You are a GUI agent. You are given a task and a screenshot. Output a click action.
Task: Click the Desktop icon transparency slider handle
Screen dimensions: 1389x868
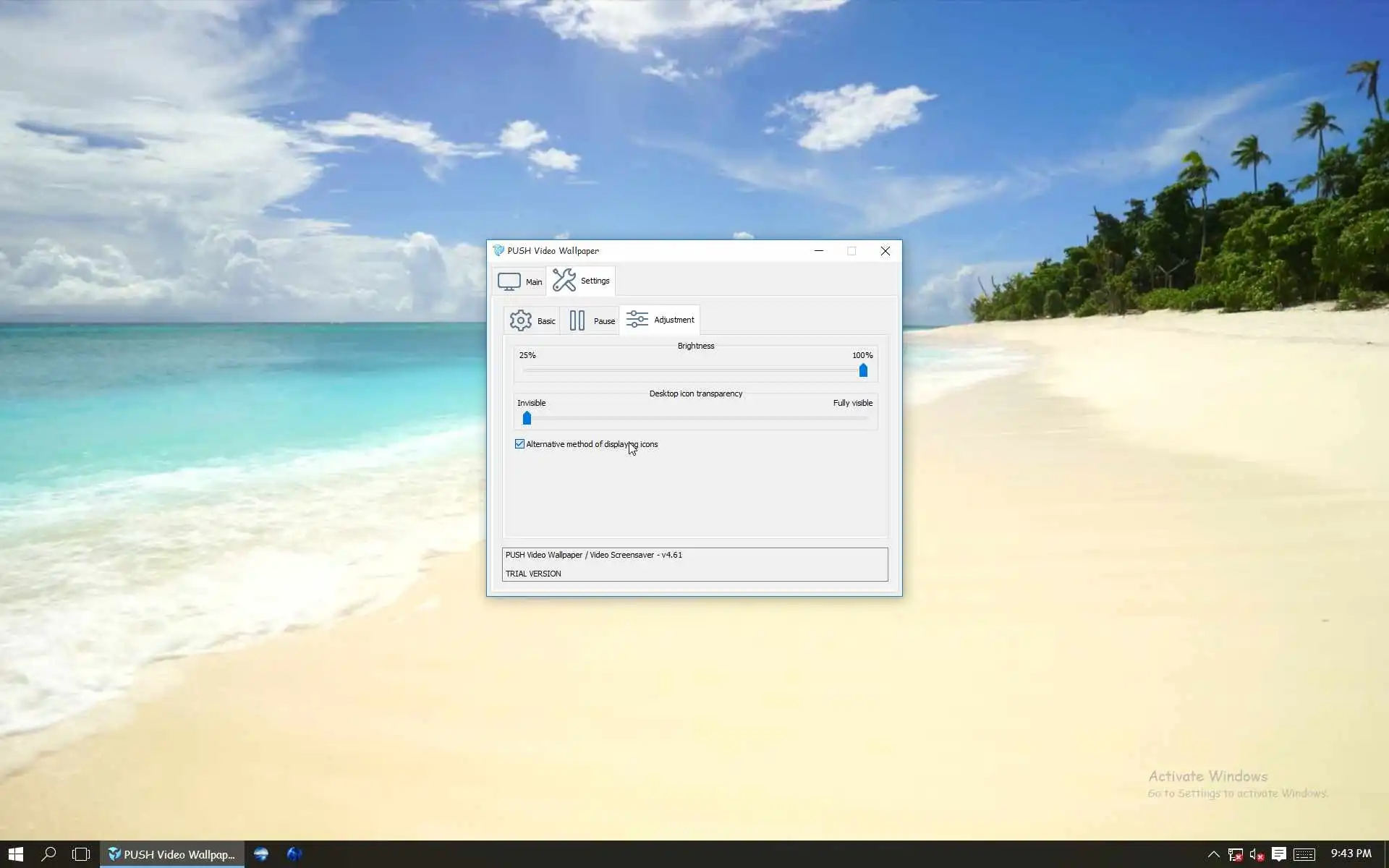coord(527,418)
